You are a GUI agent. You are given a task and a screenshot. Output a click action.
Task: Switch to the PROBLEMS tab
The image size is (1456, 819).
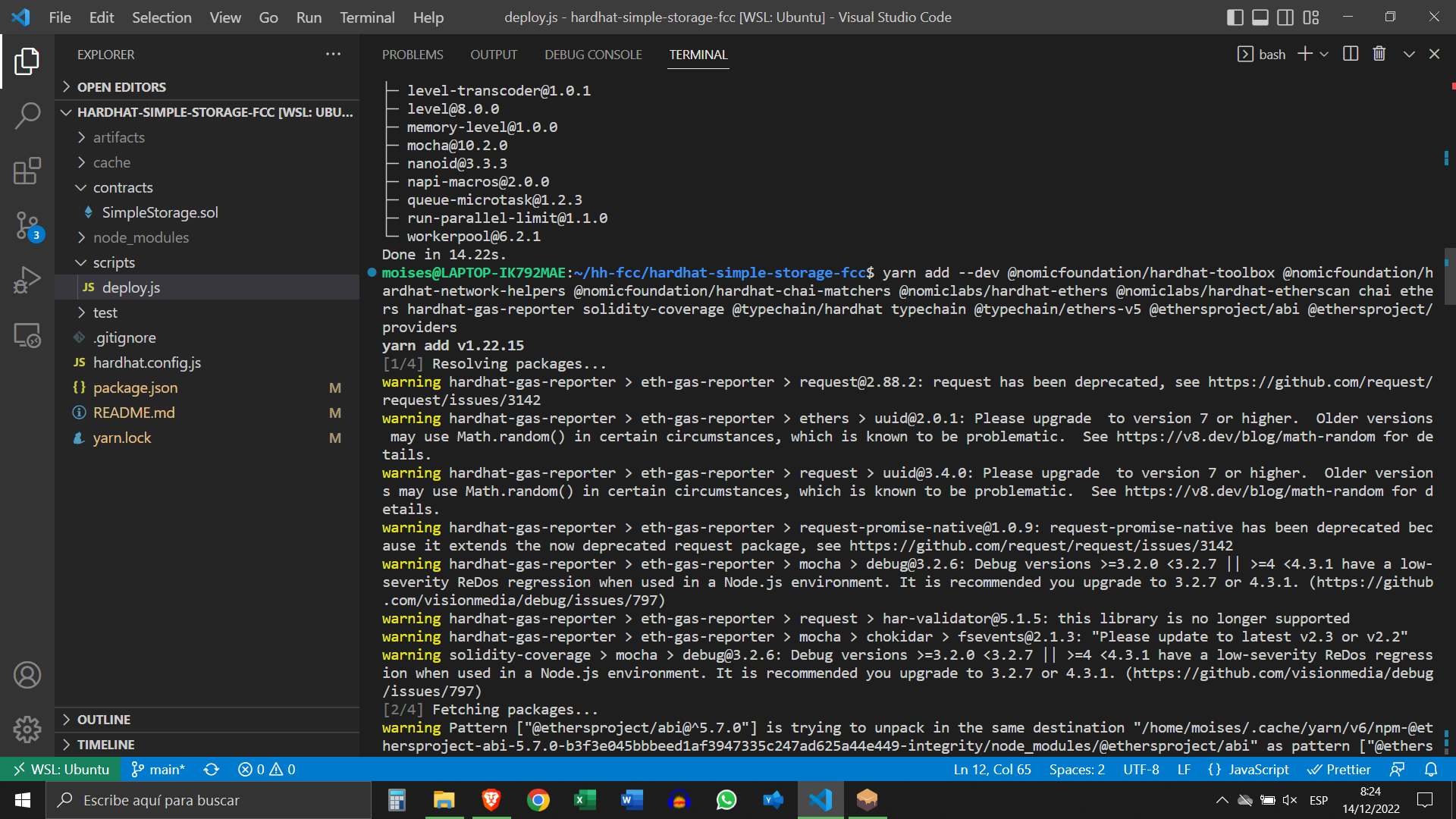[413, 54]
